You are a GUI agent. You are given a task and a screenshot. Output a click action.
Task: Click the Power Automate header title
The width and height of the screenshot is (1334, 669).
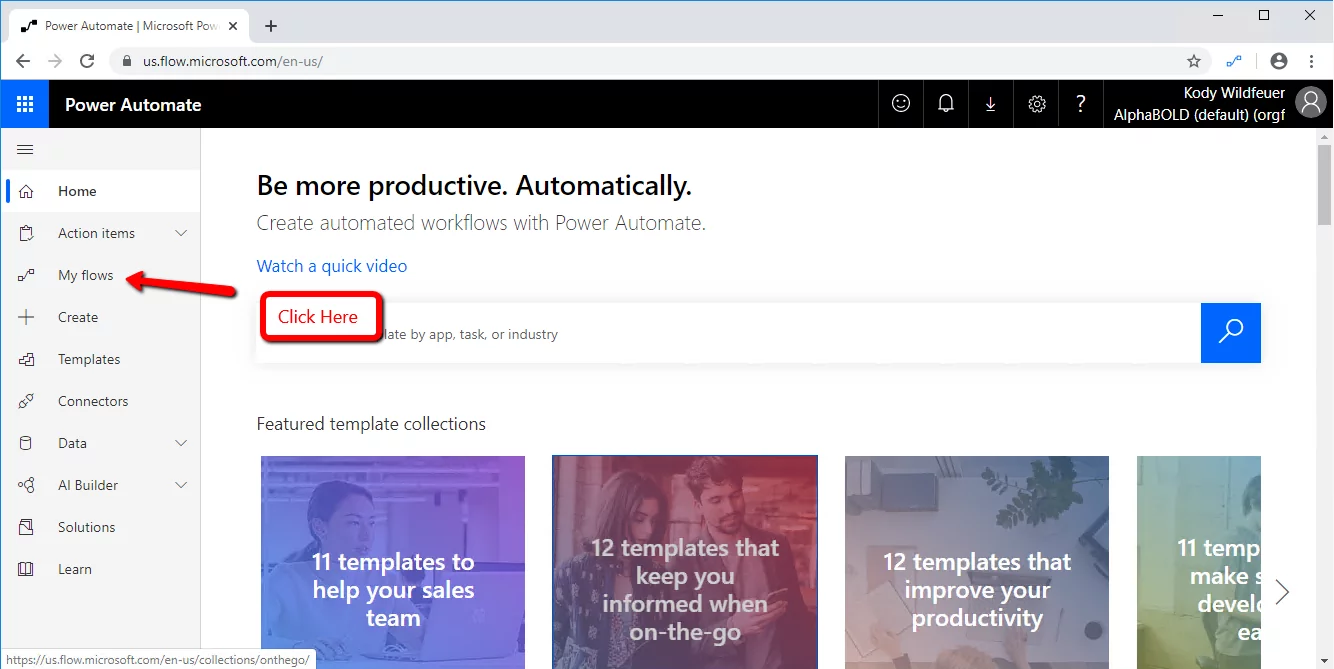[x=133, y=104]
